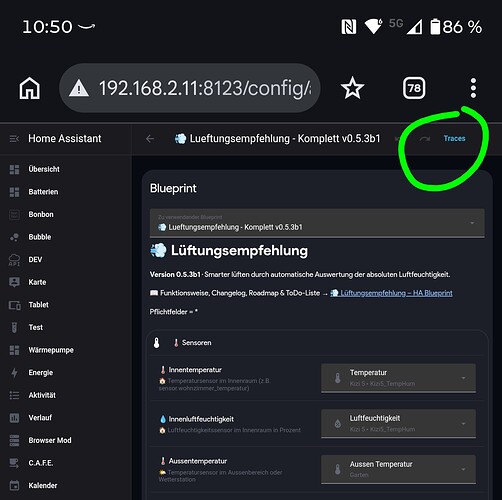
Task: Click the insecure connection warning icon
Action: click(x=79, y=88)
